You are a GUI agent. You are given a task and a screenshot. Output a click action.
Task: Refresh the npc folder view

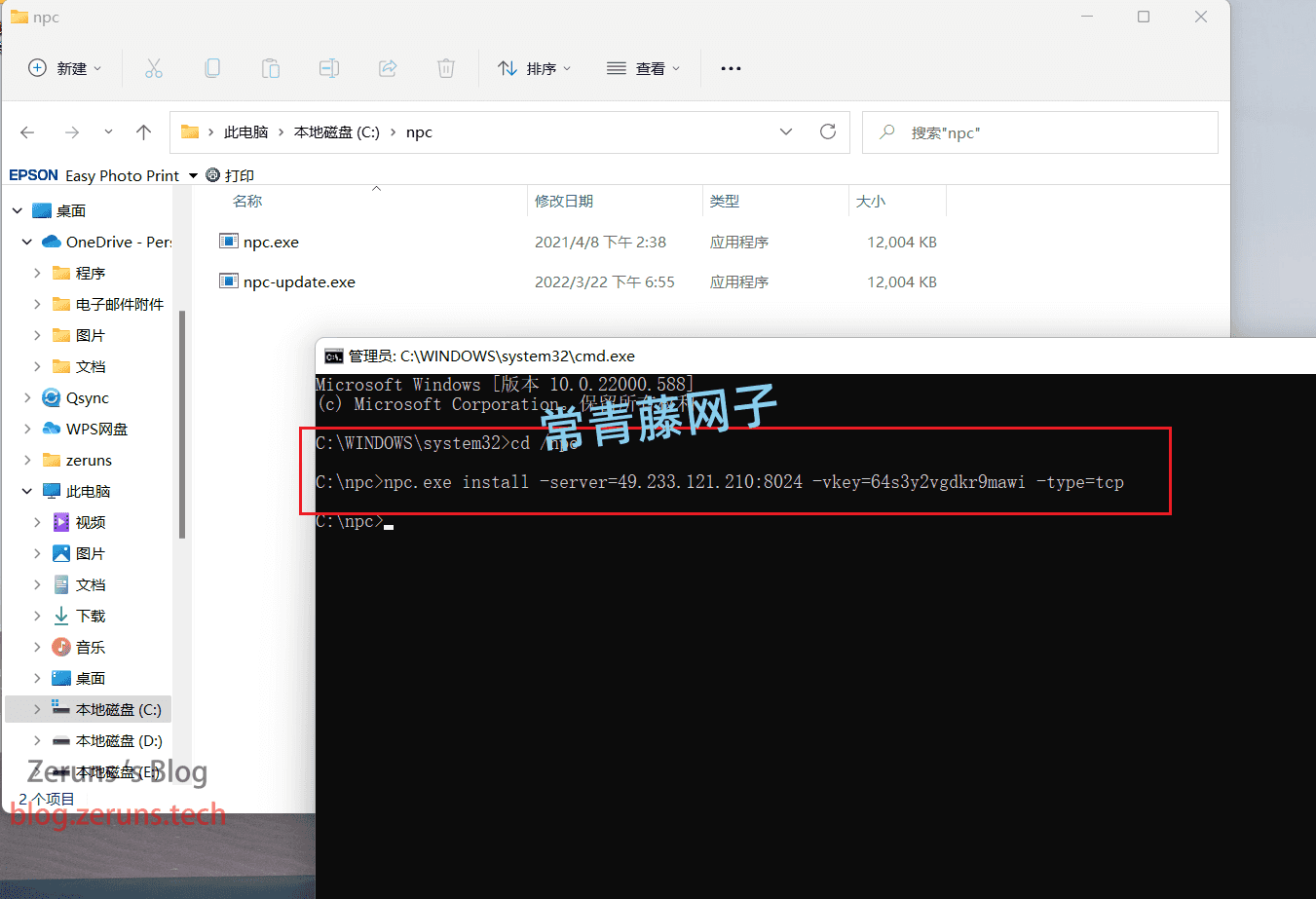pyautogui.click(x=828, y=131)
